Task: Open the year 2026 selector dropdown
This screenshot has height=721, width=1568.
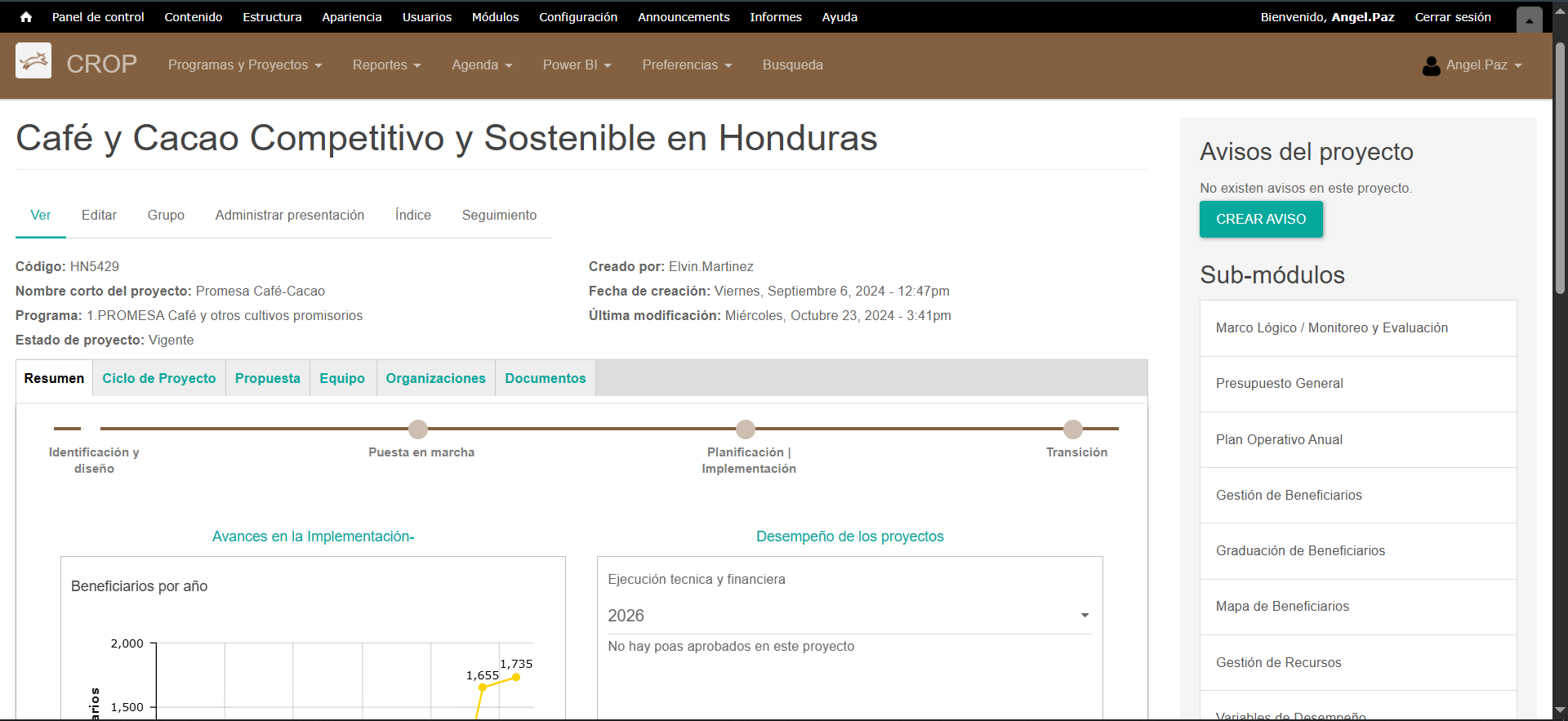Action: 849,616
